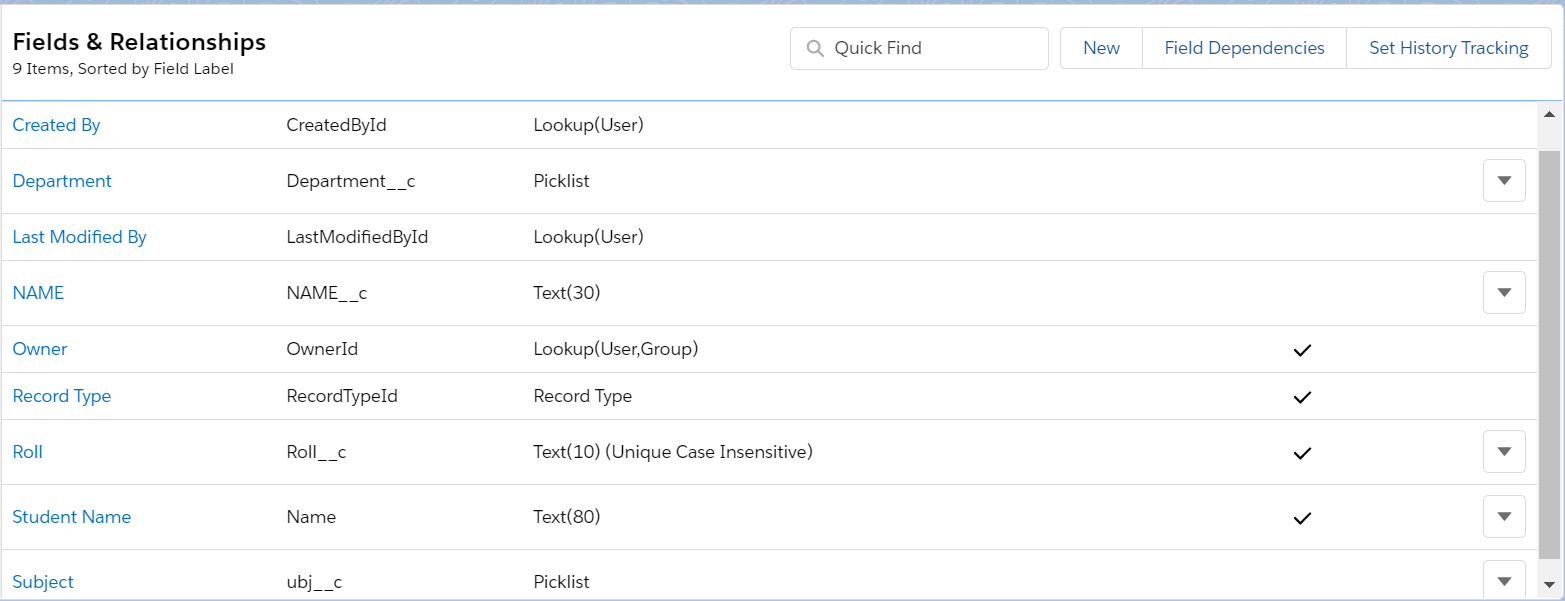The image size is (1565, 601).
Task: Open the Created By field link
Action: coord(56,125)
